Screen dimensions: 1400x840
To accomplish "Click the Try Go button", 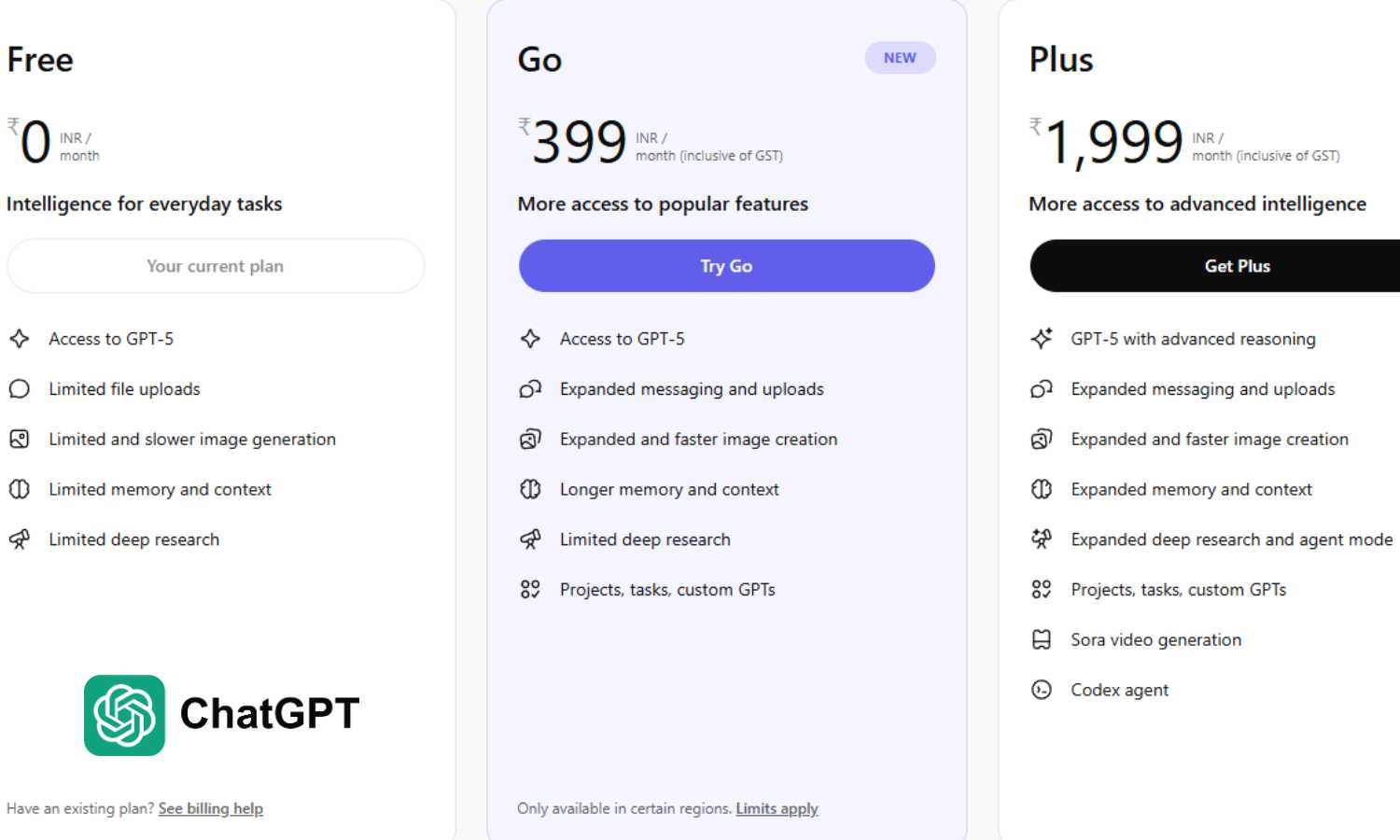I will click(726, 266).
